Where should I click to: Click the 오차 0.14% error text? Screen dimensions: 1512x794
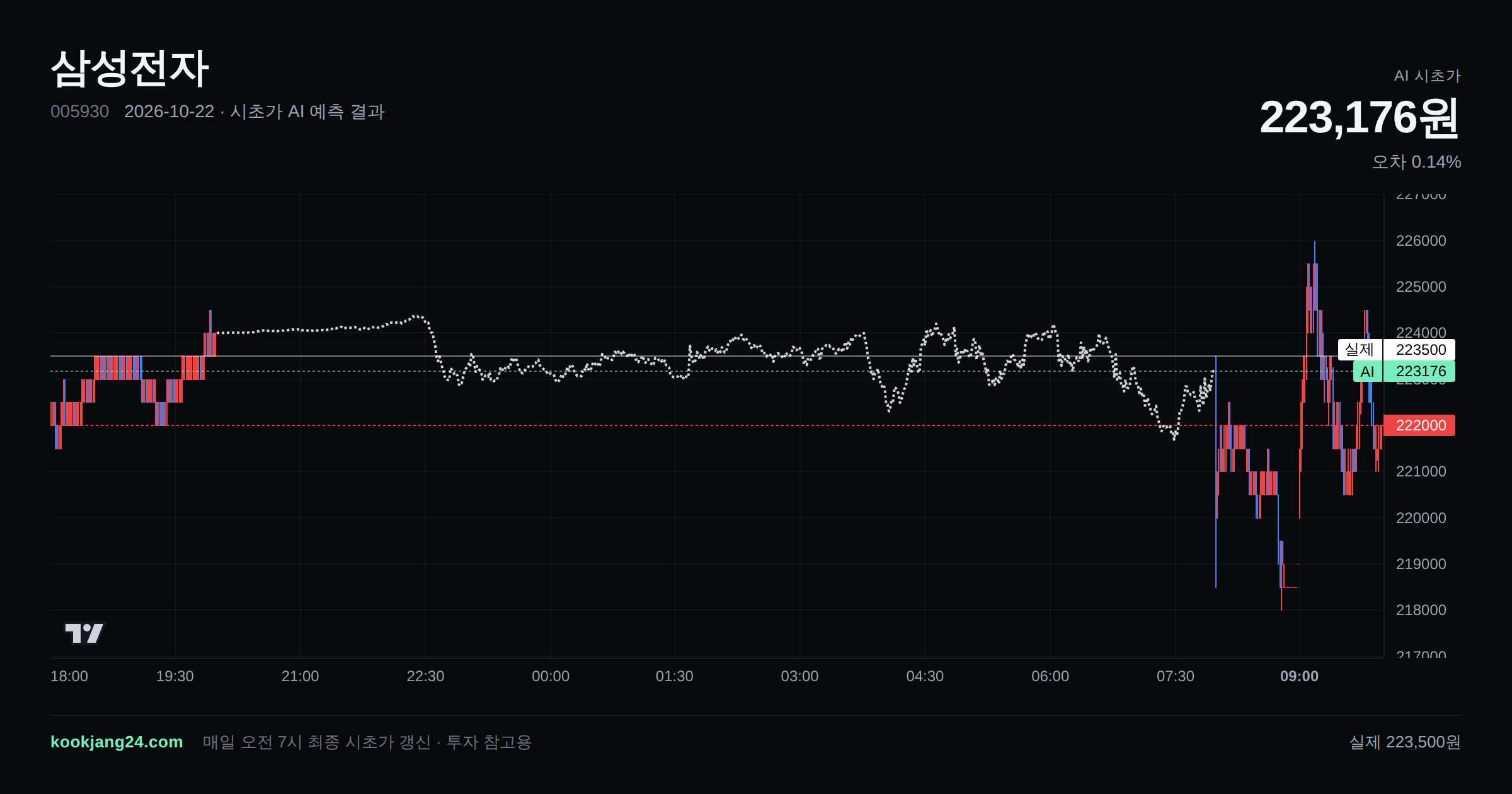(1416, 162)
